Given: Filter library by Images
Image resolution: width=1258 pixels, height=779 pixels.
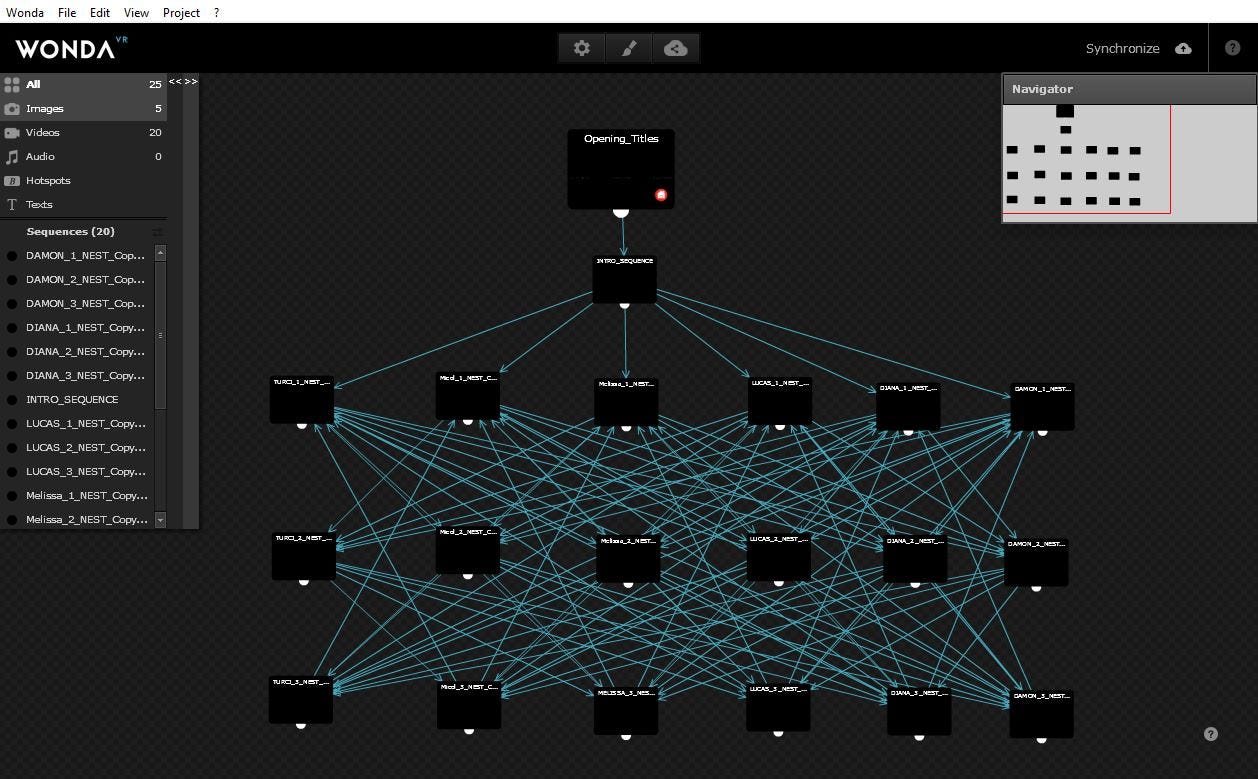Looking at the screenshot, I should pos(83,108).
